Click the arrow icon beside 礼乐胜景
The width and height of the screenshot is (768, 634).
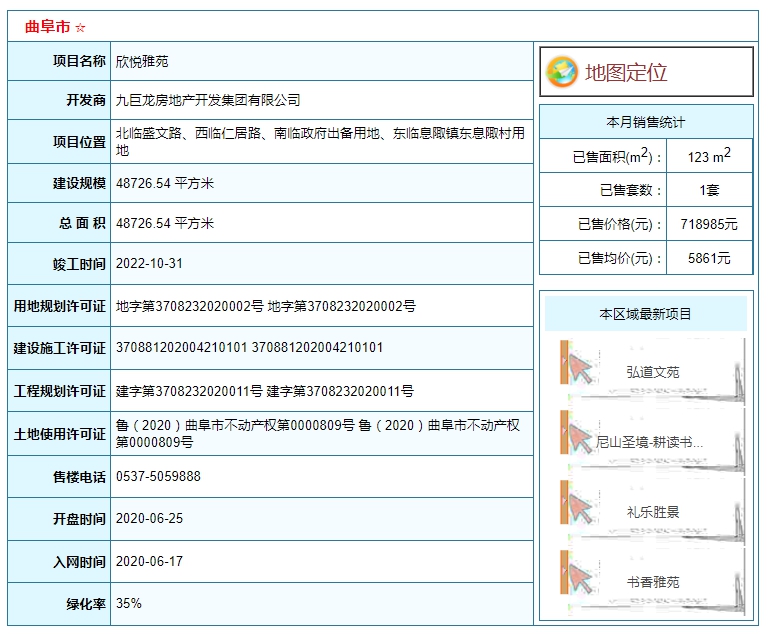(x=580, y=510)
